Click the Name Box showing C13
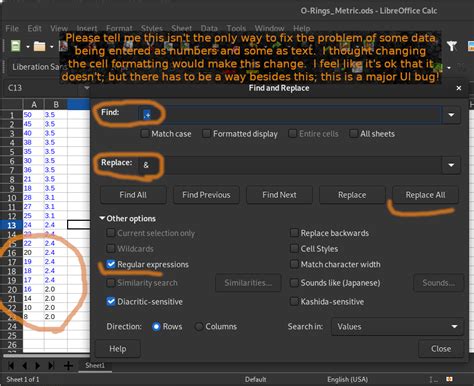This screenshot has height=386, width=474. tap(42, 88)
